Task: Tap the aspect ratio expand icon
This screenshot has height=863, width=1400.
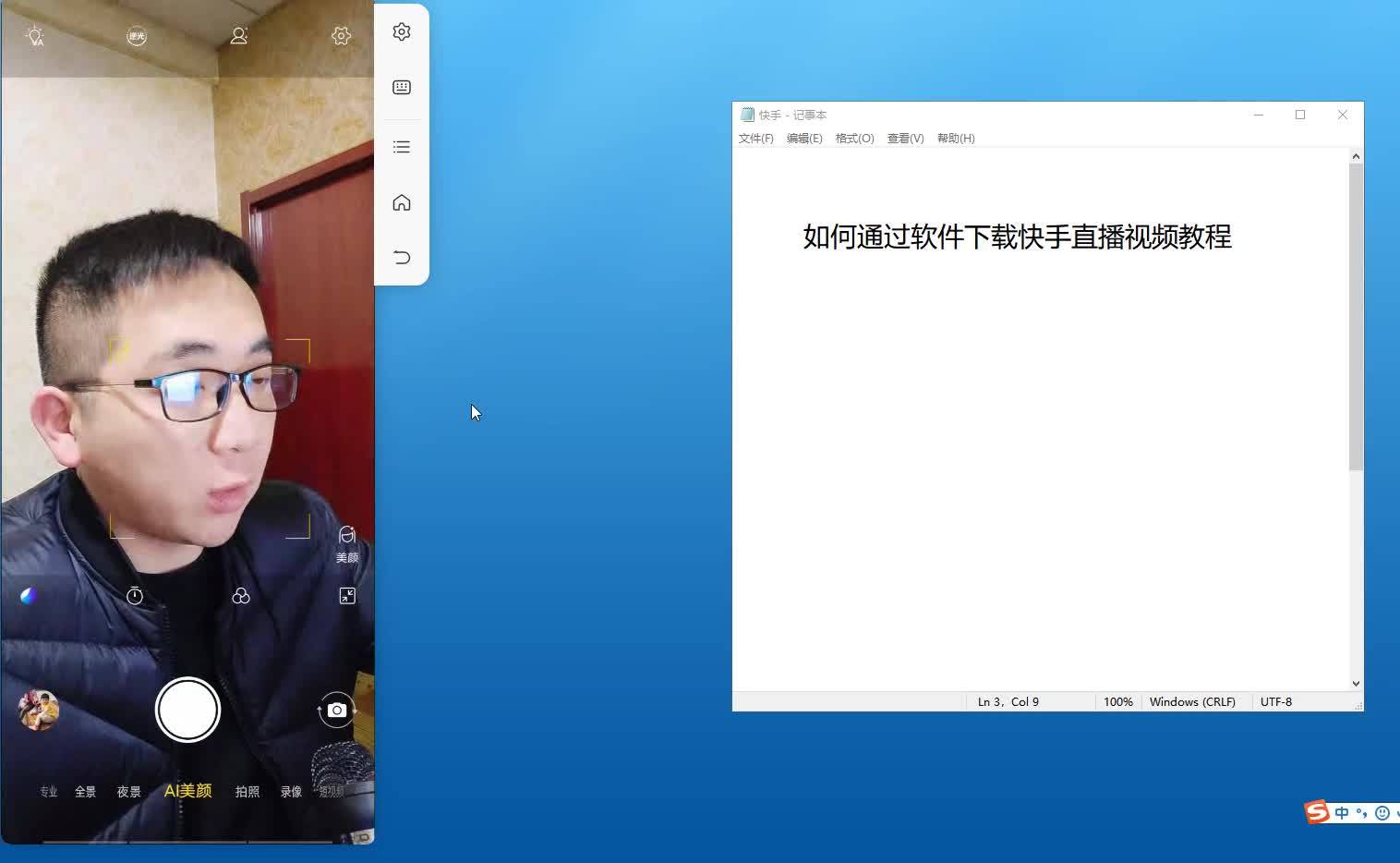Action: [x=347, y=596]
